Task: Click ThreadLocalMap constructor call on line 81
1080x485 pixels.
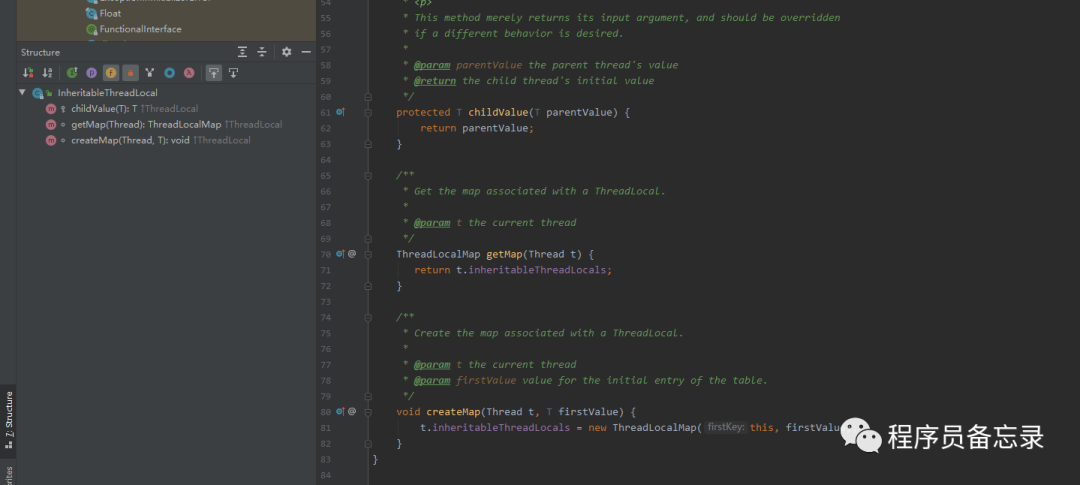Action: pos(654,427)
